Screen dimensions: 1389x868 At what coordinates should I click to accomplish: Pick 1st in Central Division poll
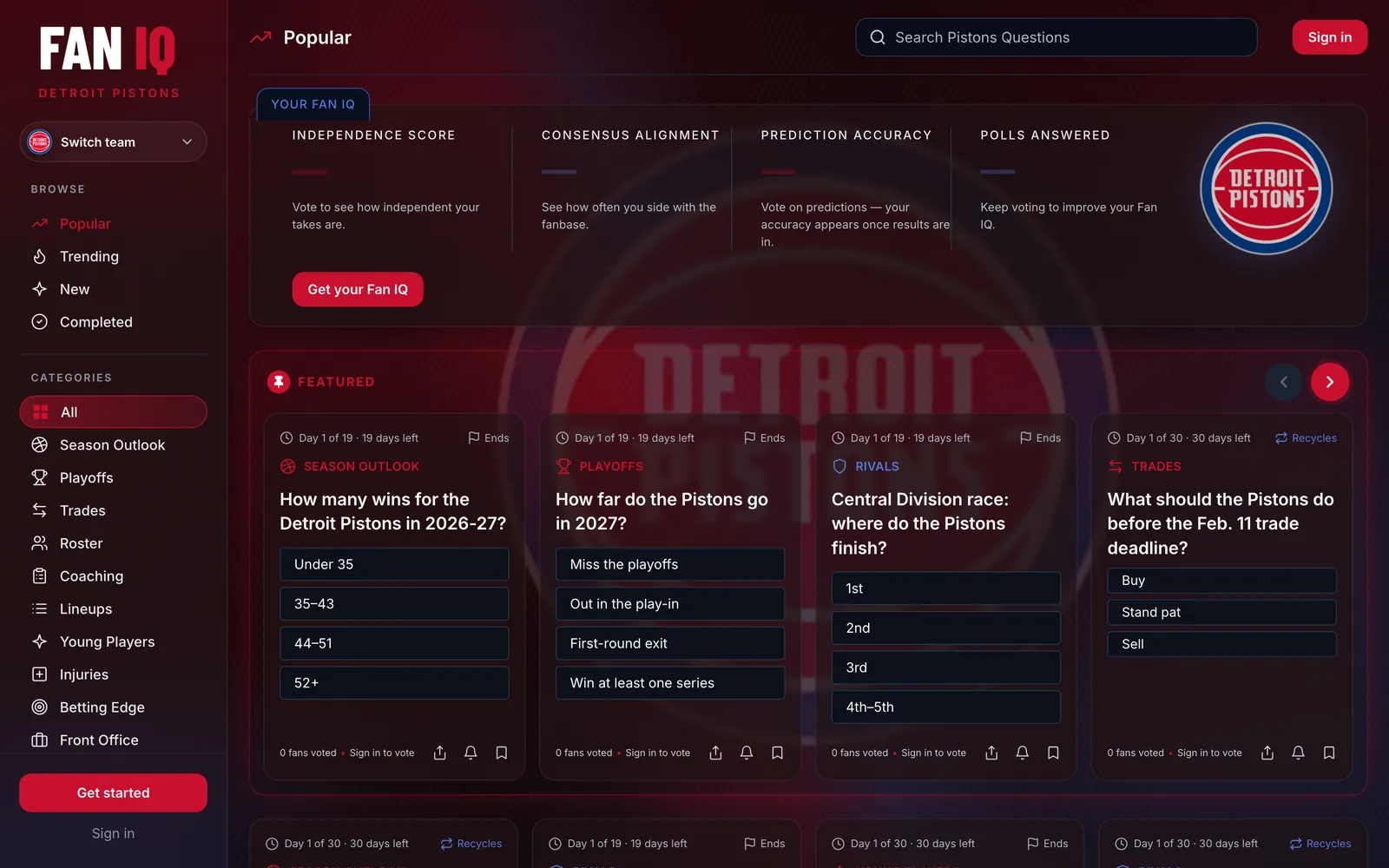point(946,589)
